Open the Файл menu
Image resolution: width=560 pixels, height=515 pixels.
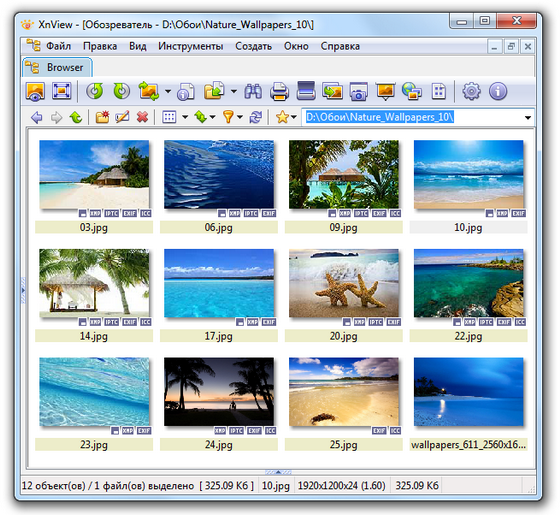(59, 46)
